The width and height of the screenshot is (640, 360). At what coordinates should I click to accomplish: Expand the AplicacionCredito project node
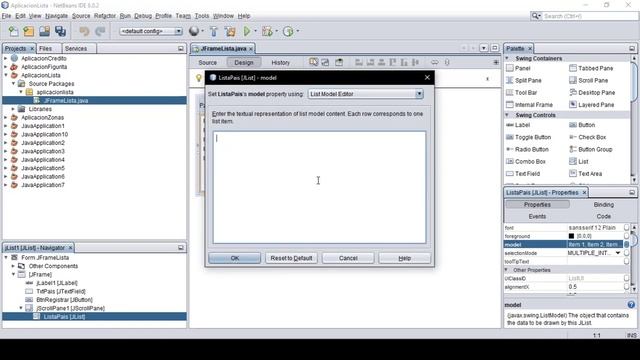6,58
